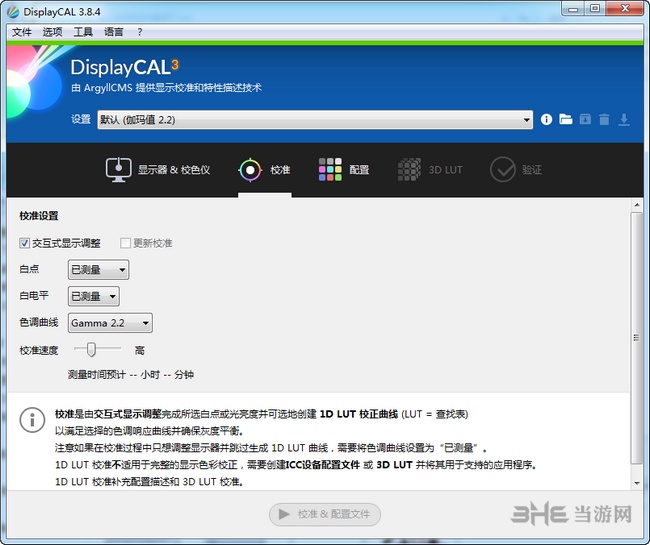Toggle 交互式显示调整 checkbox
The height and width of the screenshot is (545, 650).
(x=24, y=243)
